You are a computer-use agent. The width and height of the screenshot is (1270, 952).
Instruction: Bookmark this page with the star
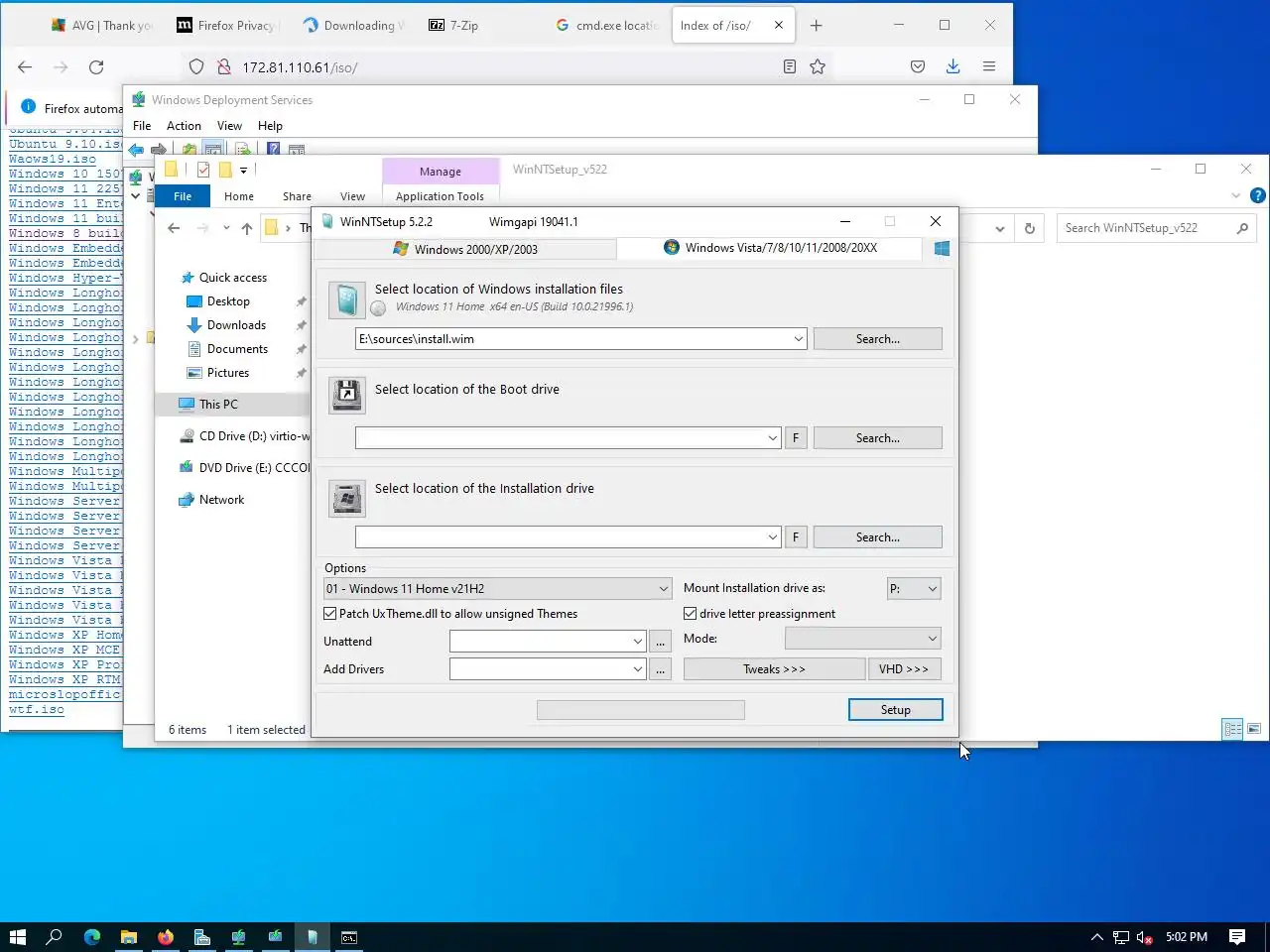pos(818,66)
